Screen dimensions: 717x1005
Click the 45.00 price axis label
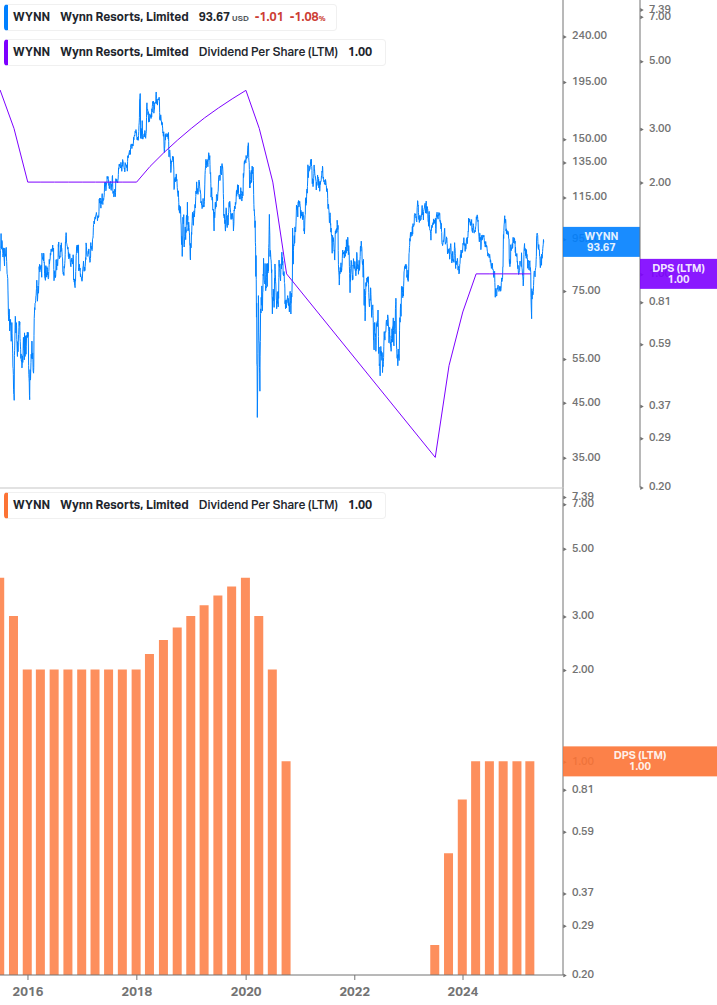[x=586, y=403]
